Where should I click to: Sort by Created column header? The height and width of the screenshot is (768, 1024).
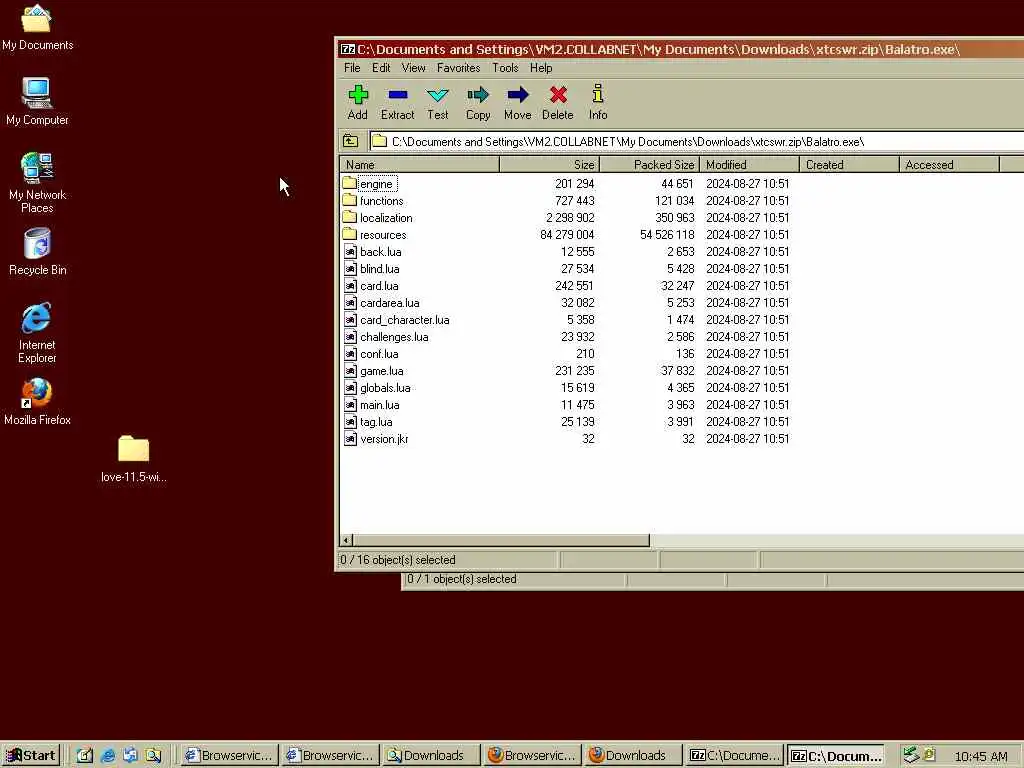click(849, 165)
